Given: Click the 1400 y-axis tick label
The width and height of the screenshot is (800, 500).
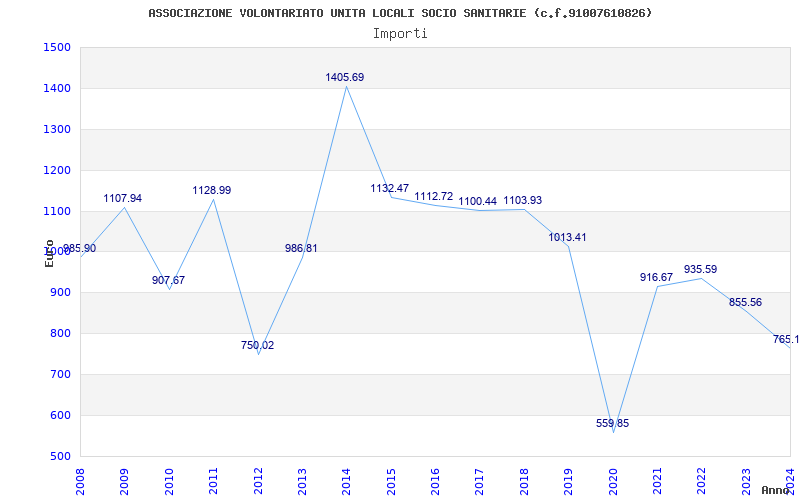Looking at the screenshot, I should click(57, 88).
